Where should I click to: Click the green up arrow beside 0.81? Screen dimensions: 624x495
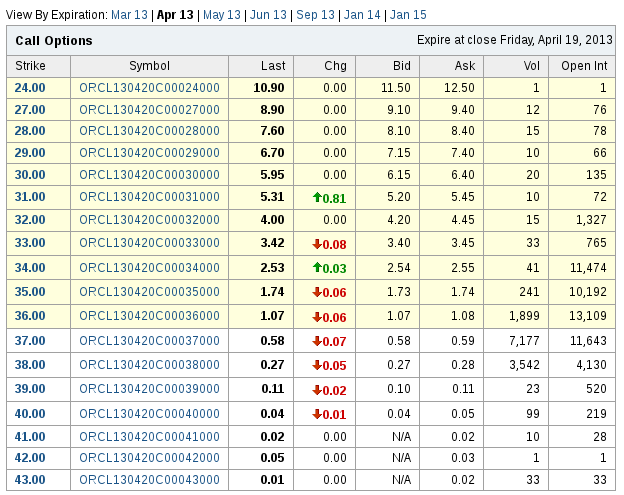click(x=317, y=197)
